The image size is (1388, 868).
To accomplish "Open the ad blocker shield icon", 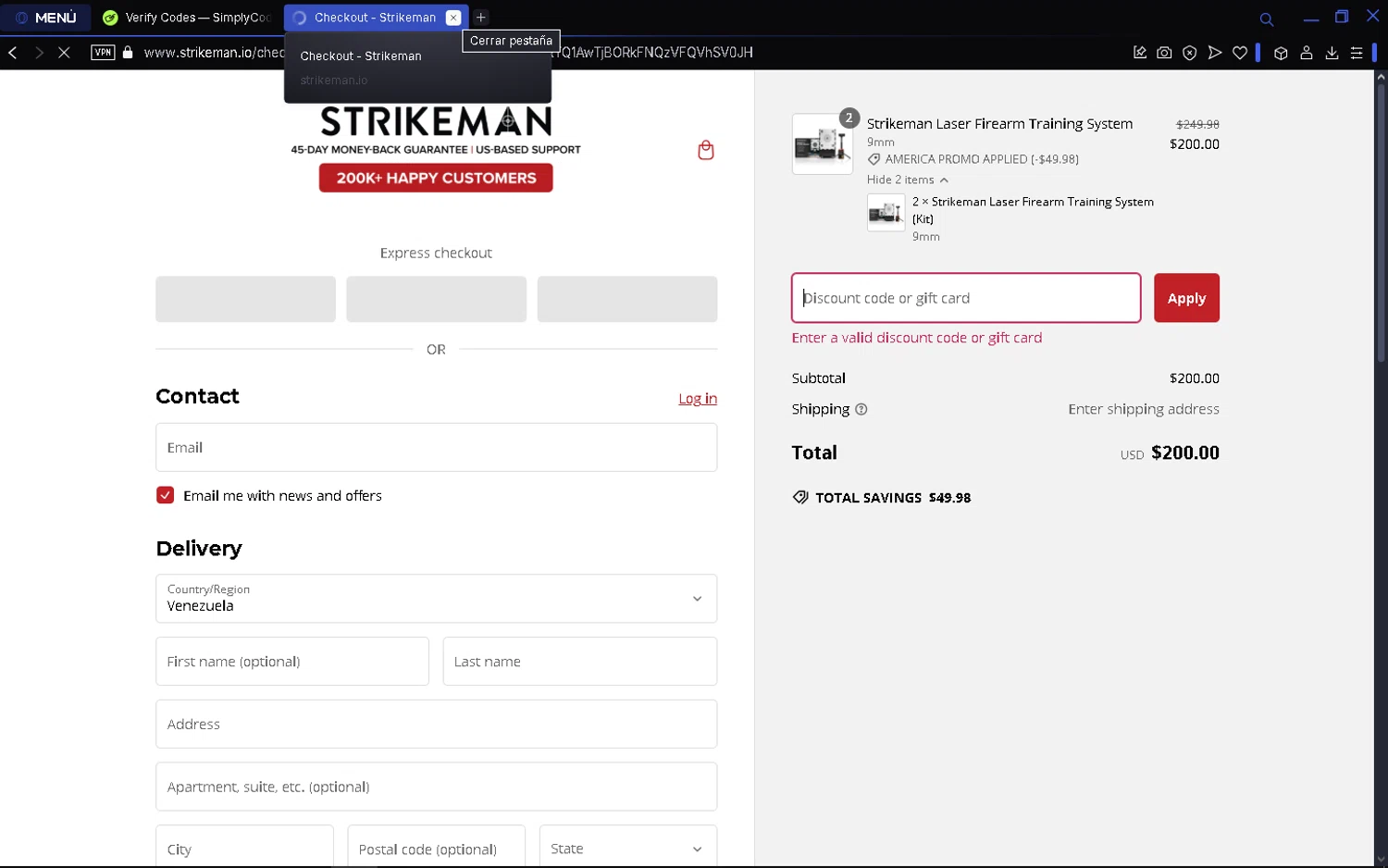I will (1190, 53).
